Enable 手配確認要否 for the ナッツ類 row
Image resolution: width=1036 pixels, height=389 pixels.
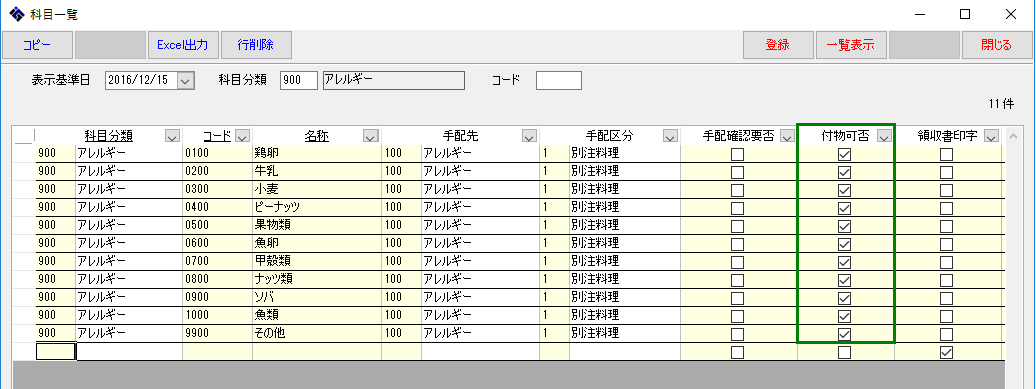click(737, 280)
